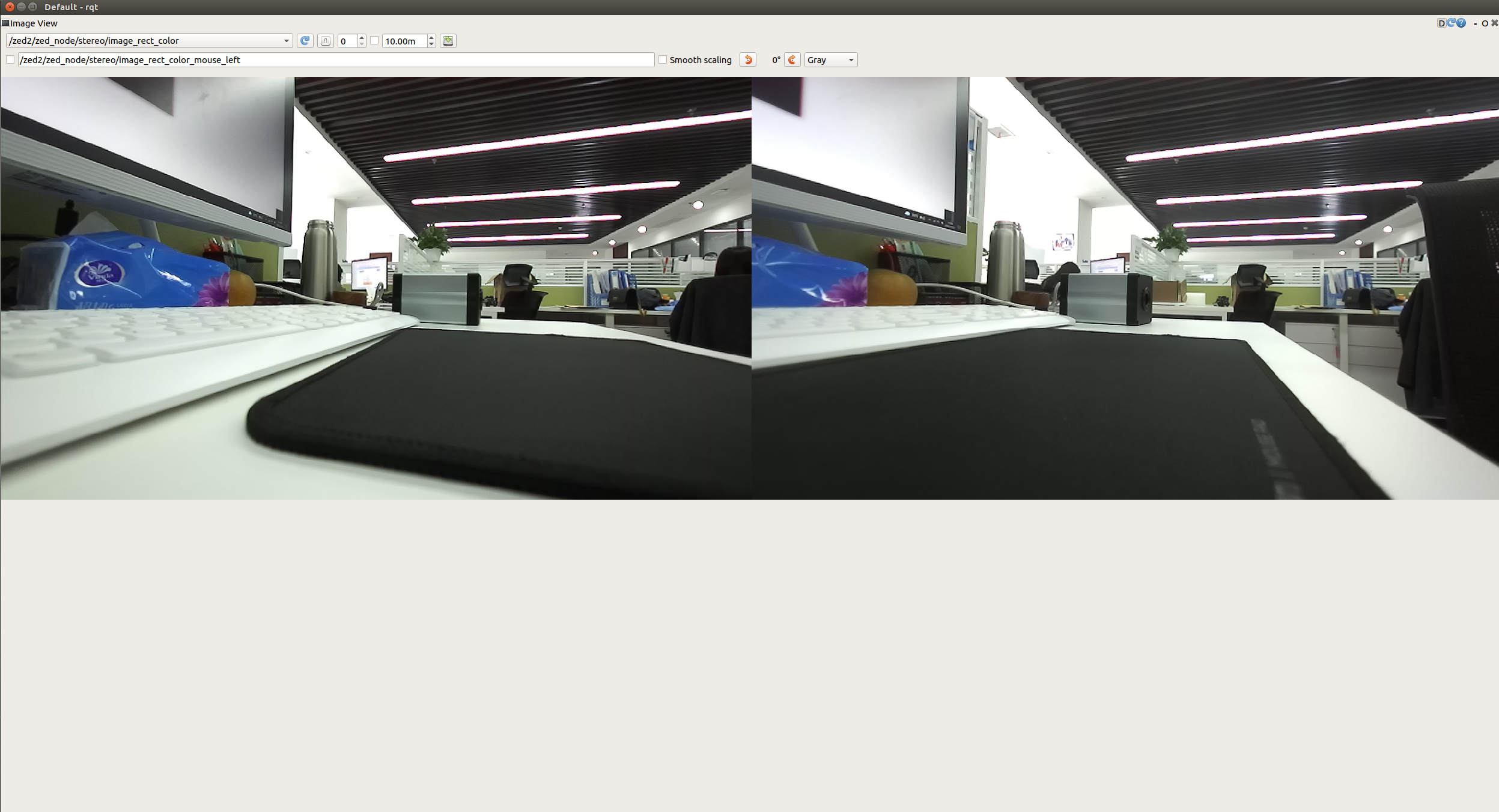Click the Image View panel title

click(34, 23)
